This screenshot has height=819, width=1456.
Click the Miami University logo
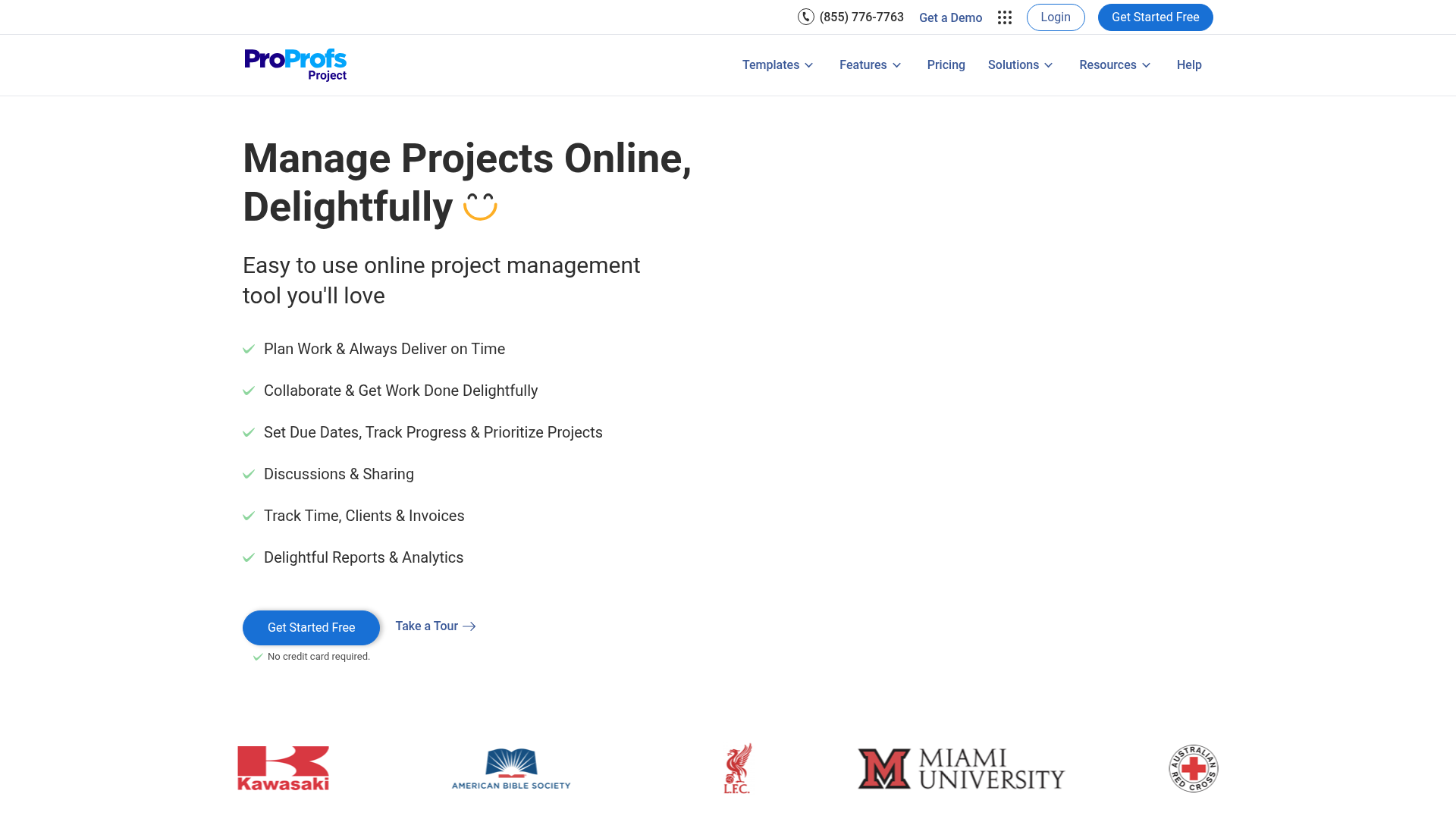(960, 768)
